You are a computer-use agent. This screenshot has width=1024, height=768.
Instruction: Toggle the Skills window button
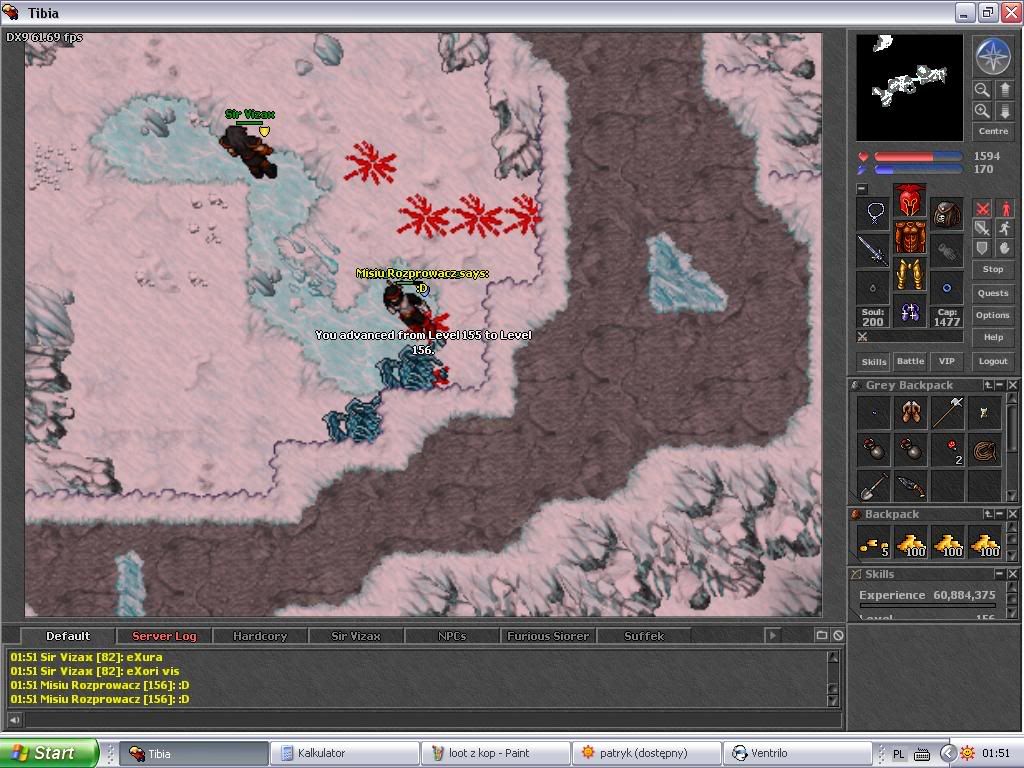tap(874, 362)
